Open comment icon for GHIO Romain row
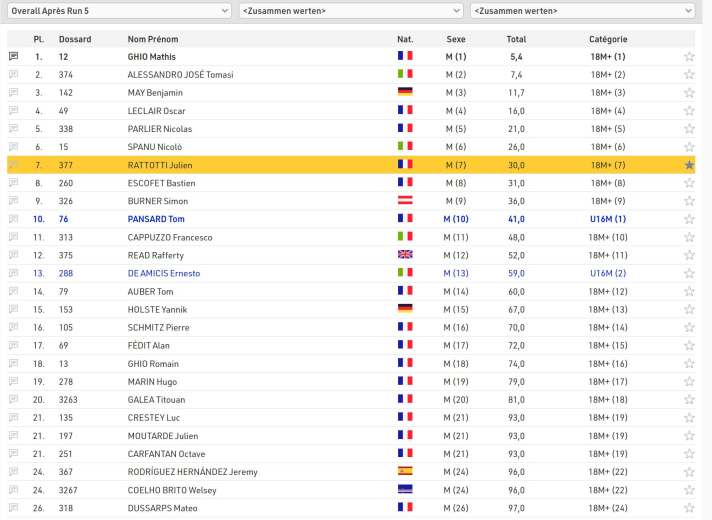The height and width of the screenshot is (520, 712). (14, 363)
